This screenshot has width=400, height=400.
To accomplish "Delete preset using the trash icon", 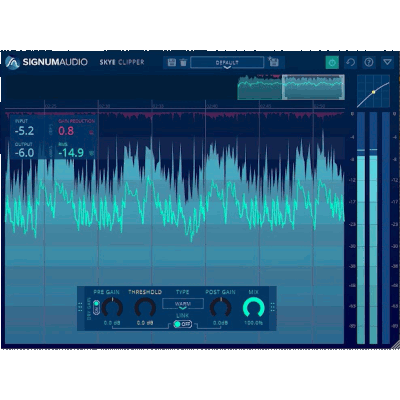I will [183, 62].
